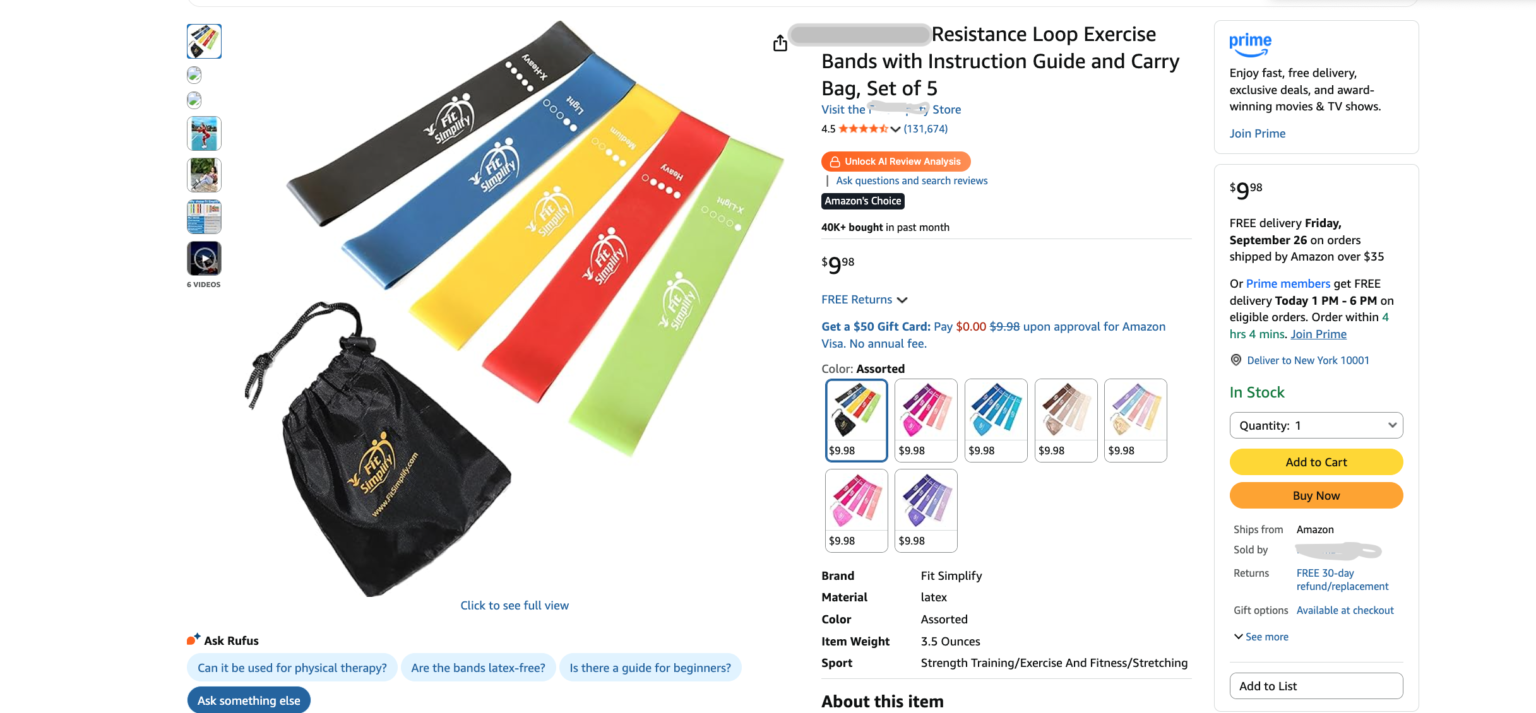
Task: Click the Join Prime link
Action: click(x=1257, y=133)
